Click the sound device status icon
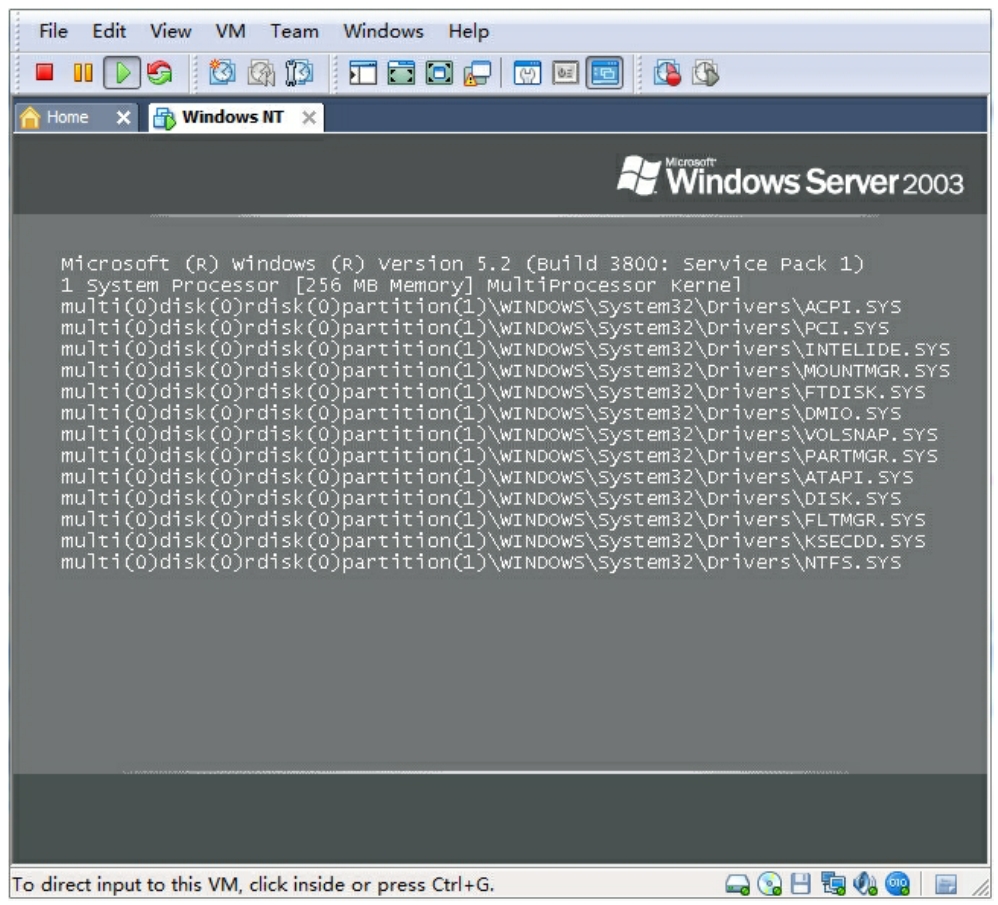998x905 pixels. coord(865,884)
